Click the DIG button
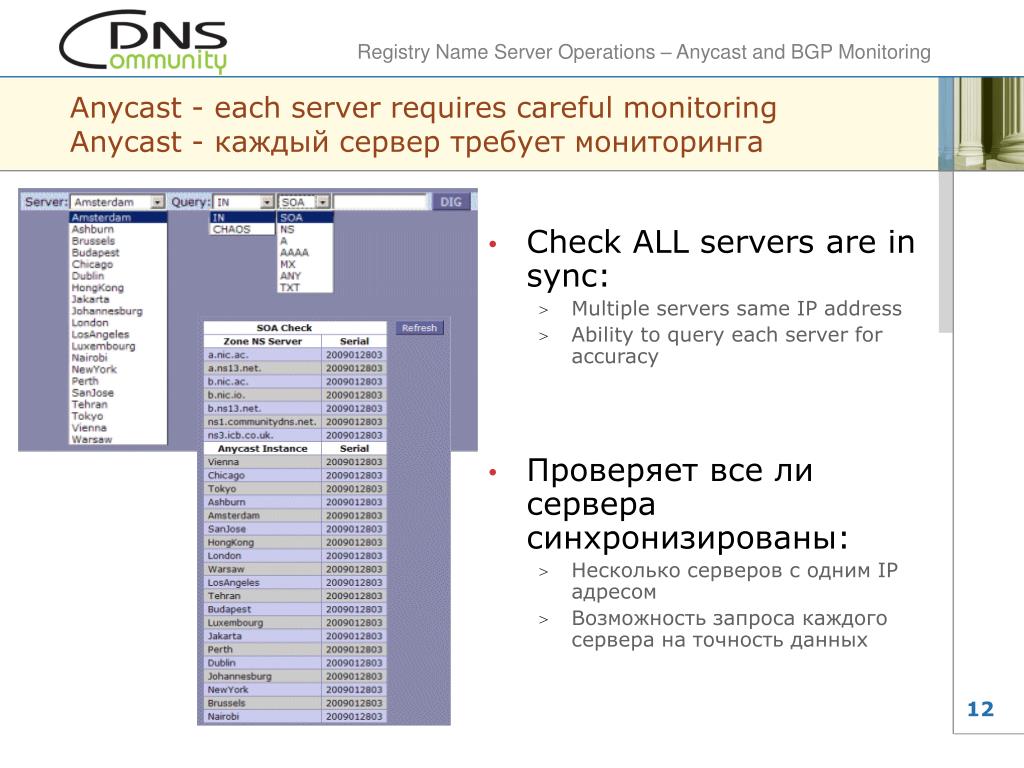This screenshot has height=768, width=1024. pos(451,202)
